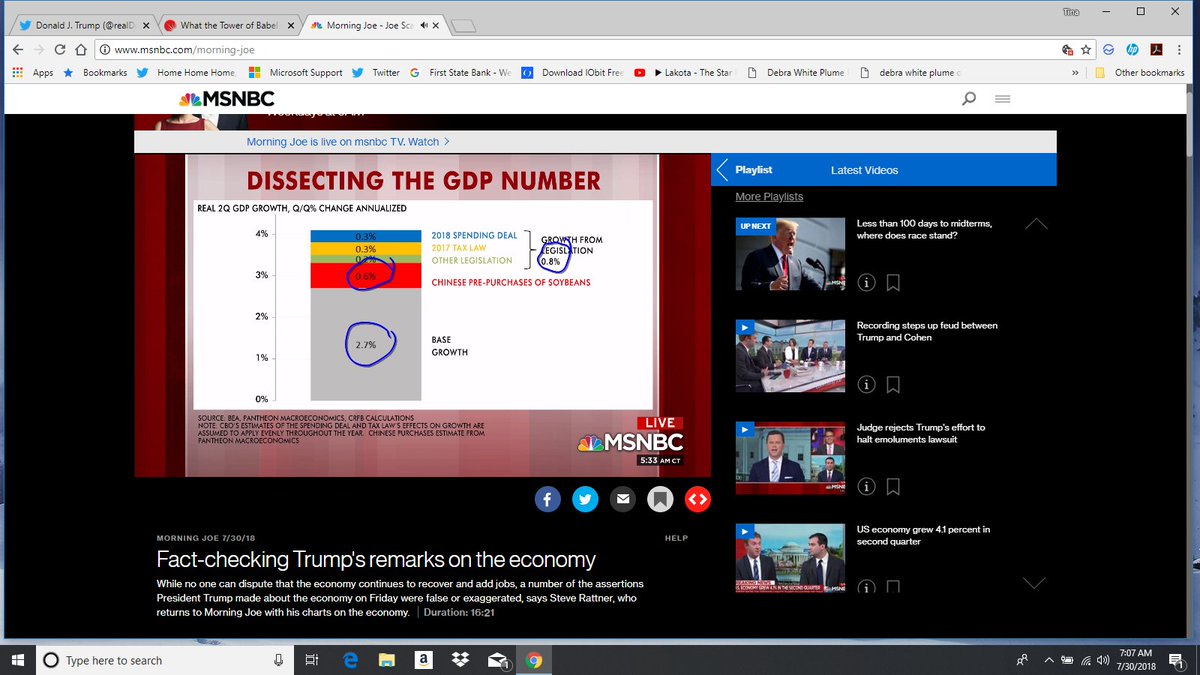The width and height of the screenshot is (1200, 675).
Task: Open the Adobe Acrobat extension icon
Action: pyautogui.click(x=1157, y=49)
